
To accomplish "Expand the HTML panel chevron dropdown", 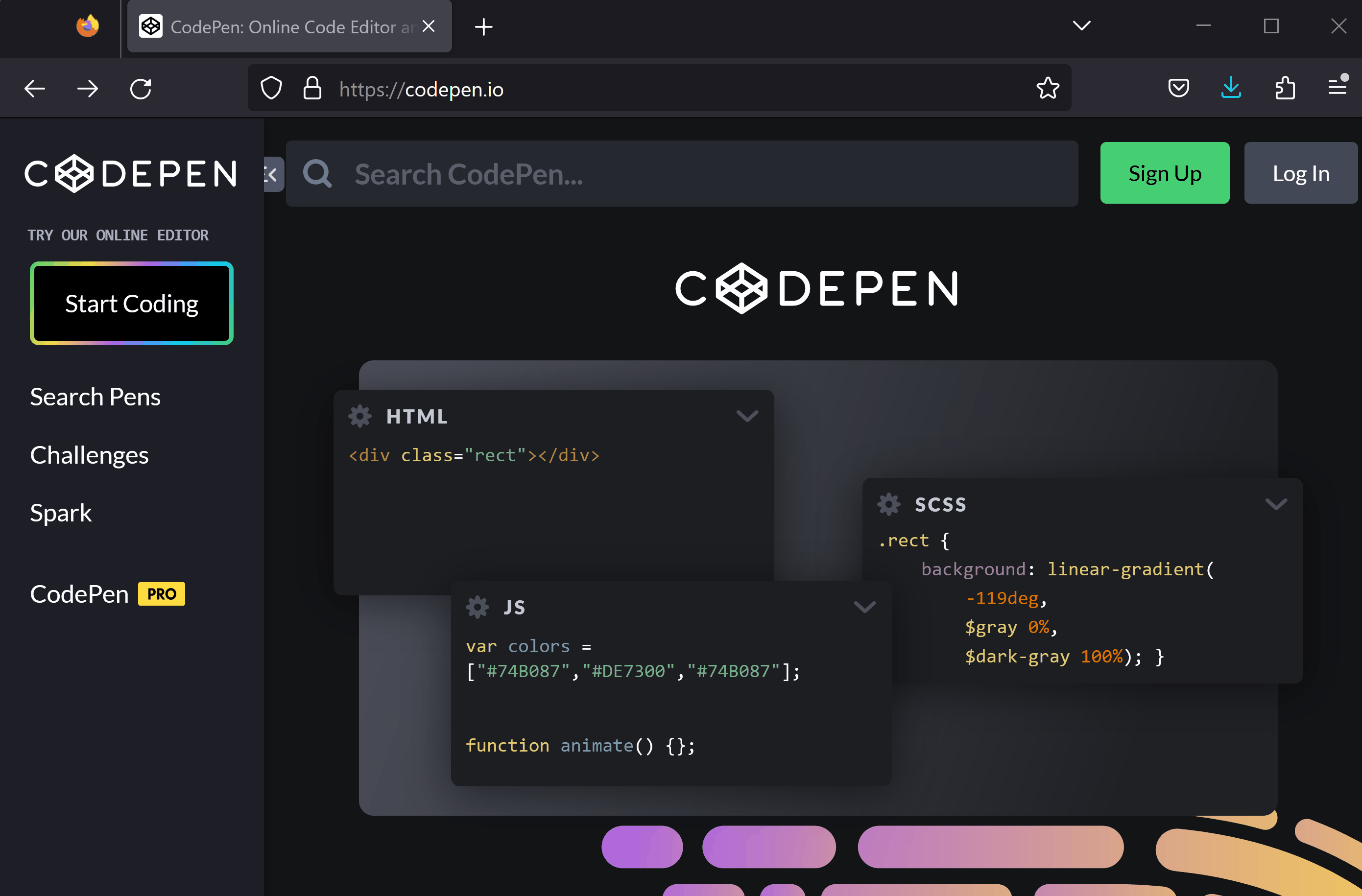I will [x=747, y=416].
